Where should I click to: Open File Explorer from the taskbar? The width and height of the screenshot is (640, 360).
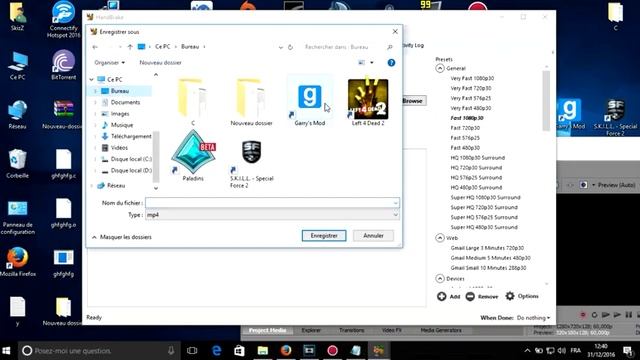coord(262,351)
